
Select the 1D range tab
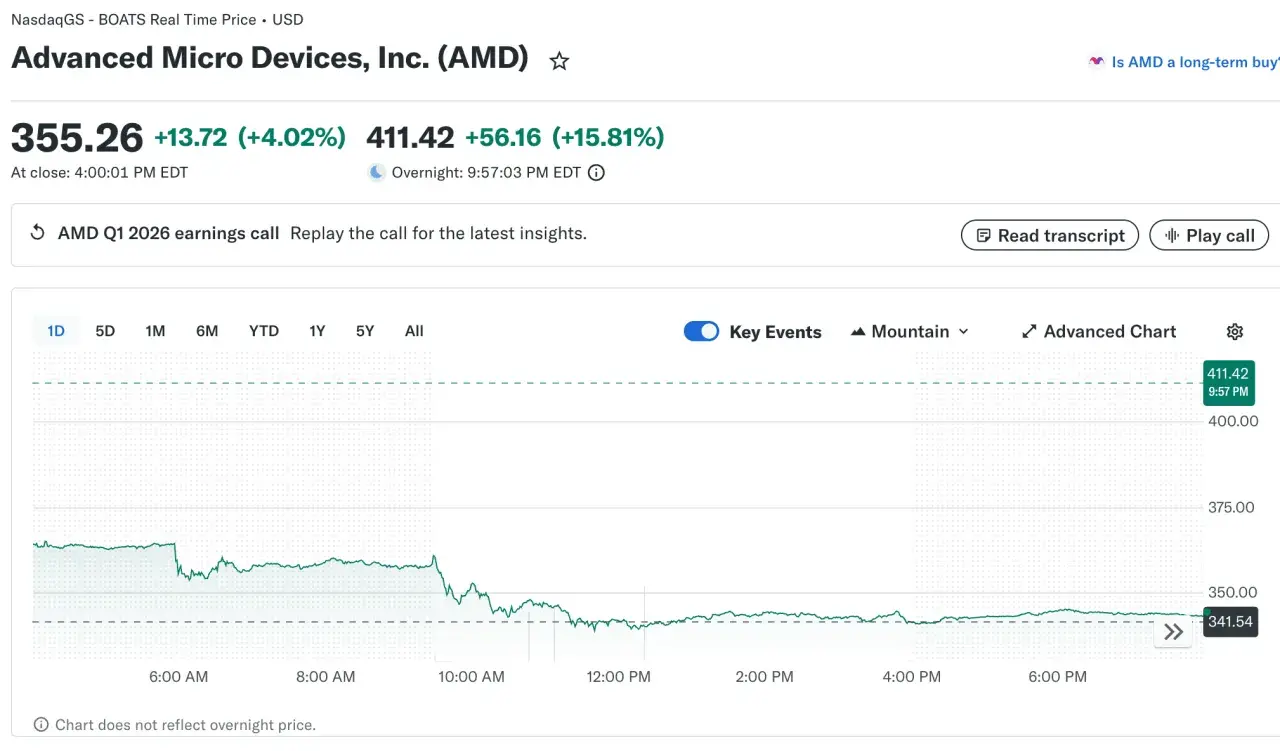pyautogui.click(x=56, y=331)
